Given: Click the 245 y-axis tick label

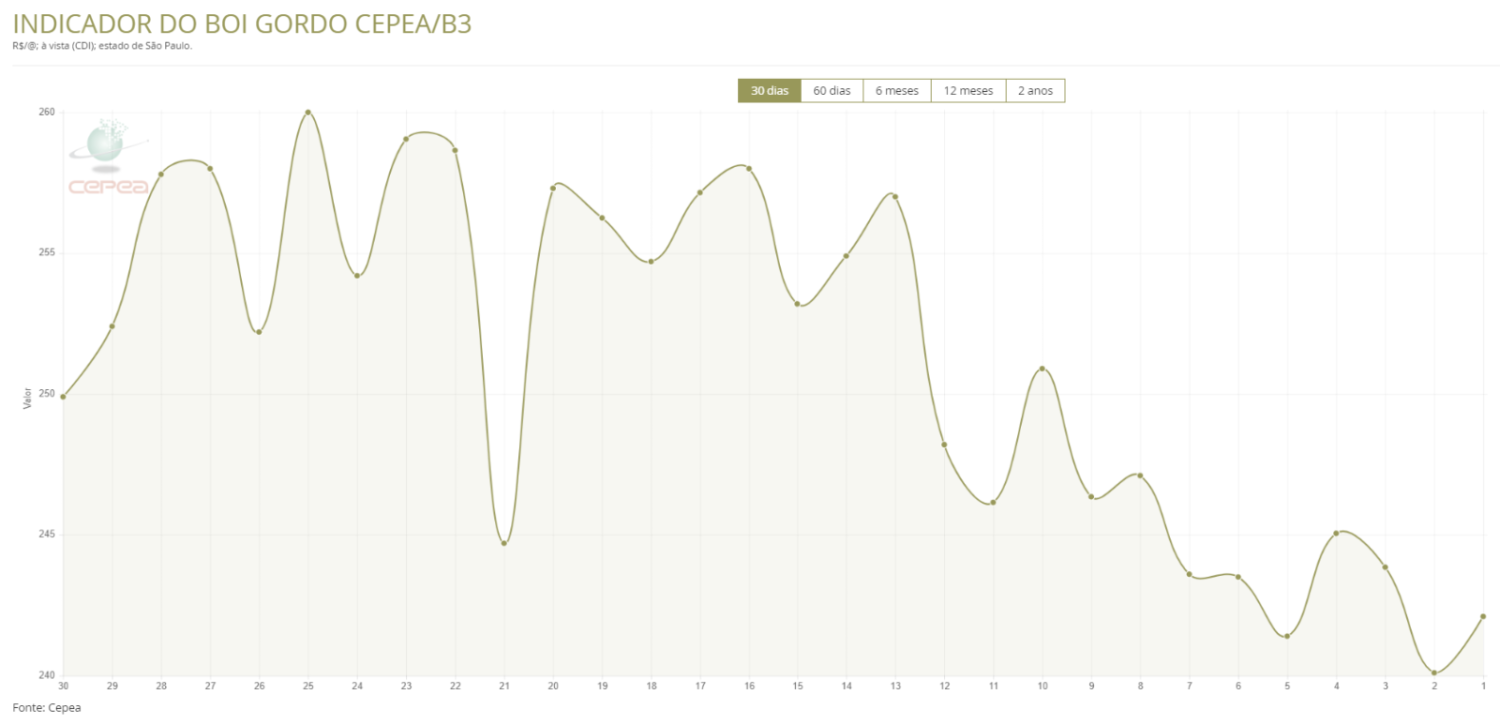Looking at the screenshot, I should click(47, 534).
